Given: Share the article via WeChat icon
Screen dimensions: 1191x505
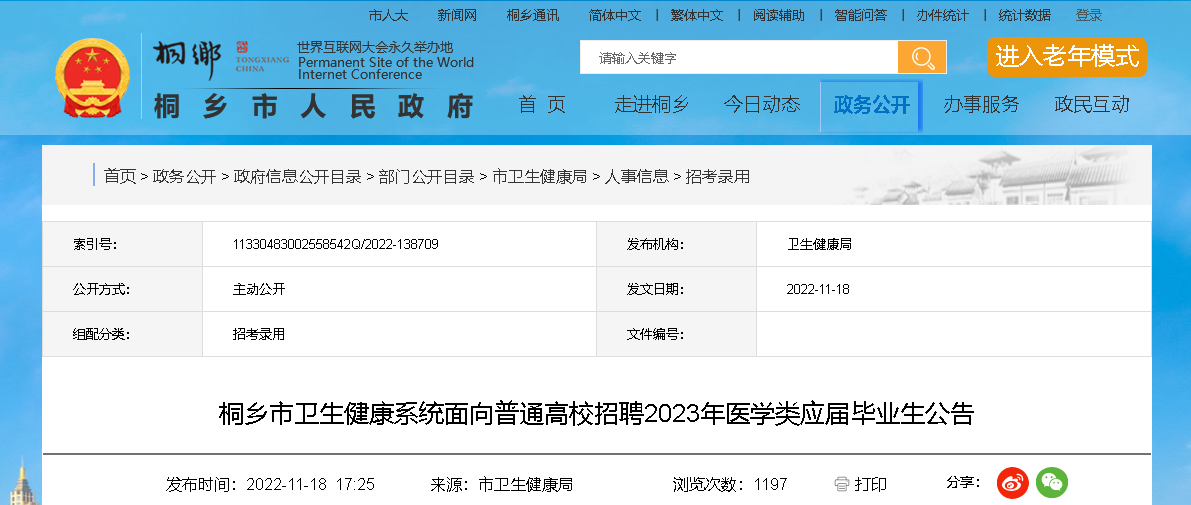Looking at the screenshot, I should click(1051, 483).
